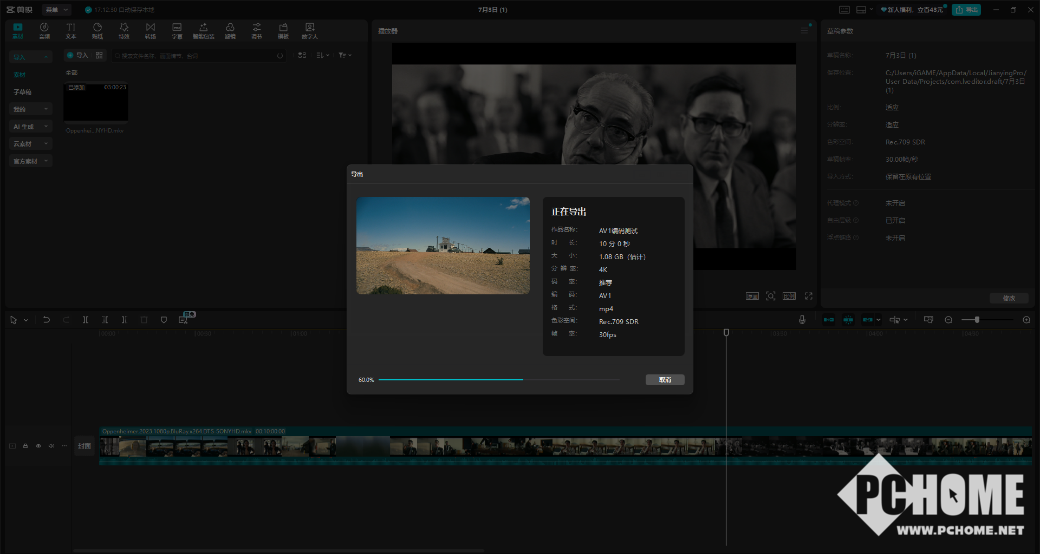Click the delete-left trim tool
The height and width of the screenshot is (554, 1040).
[x=105, y=320]
